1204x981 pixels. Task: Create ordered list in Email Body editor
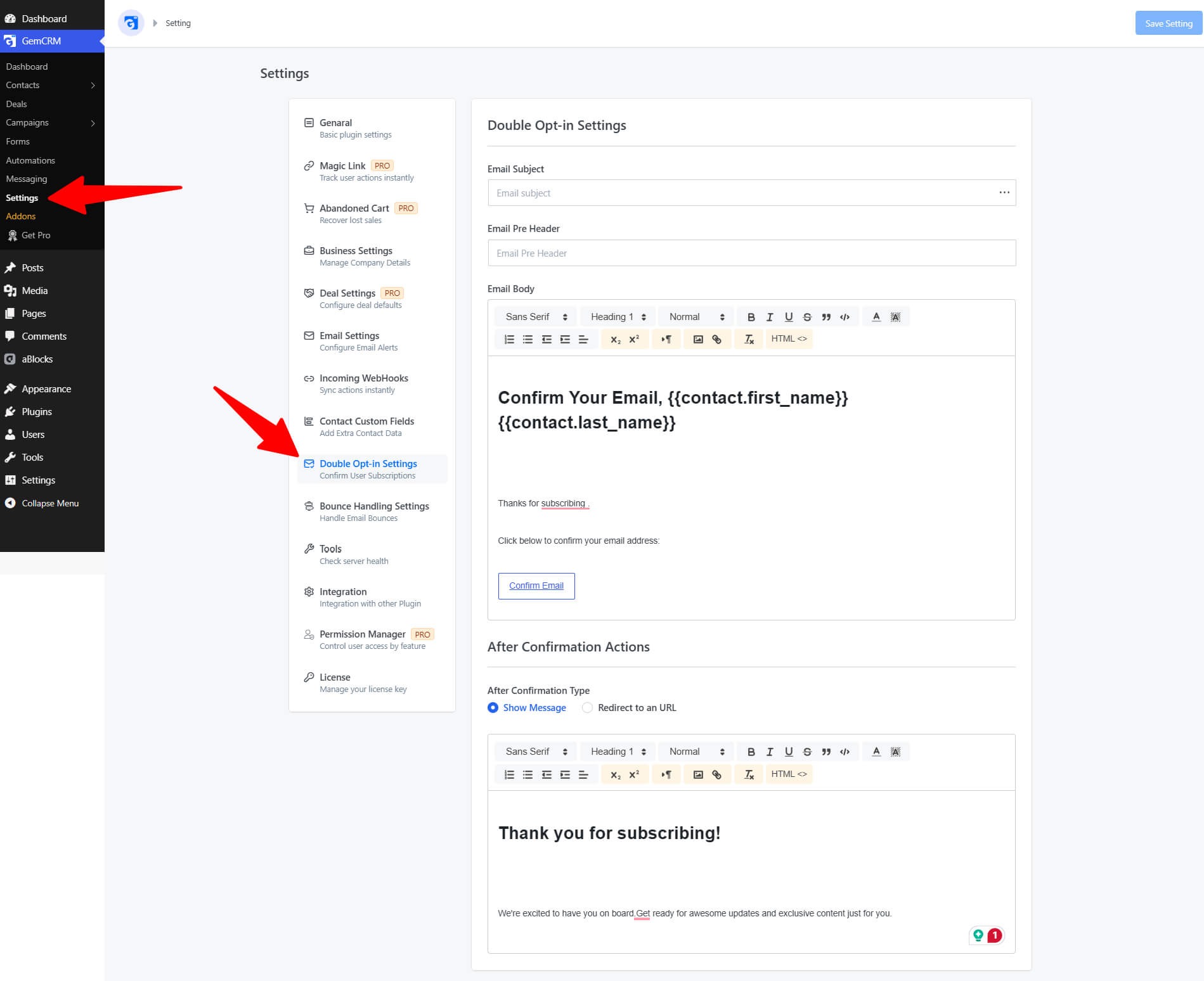coord(509,339)
